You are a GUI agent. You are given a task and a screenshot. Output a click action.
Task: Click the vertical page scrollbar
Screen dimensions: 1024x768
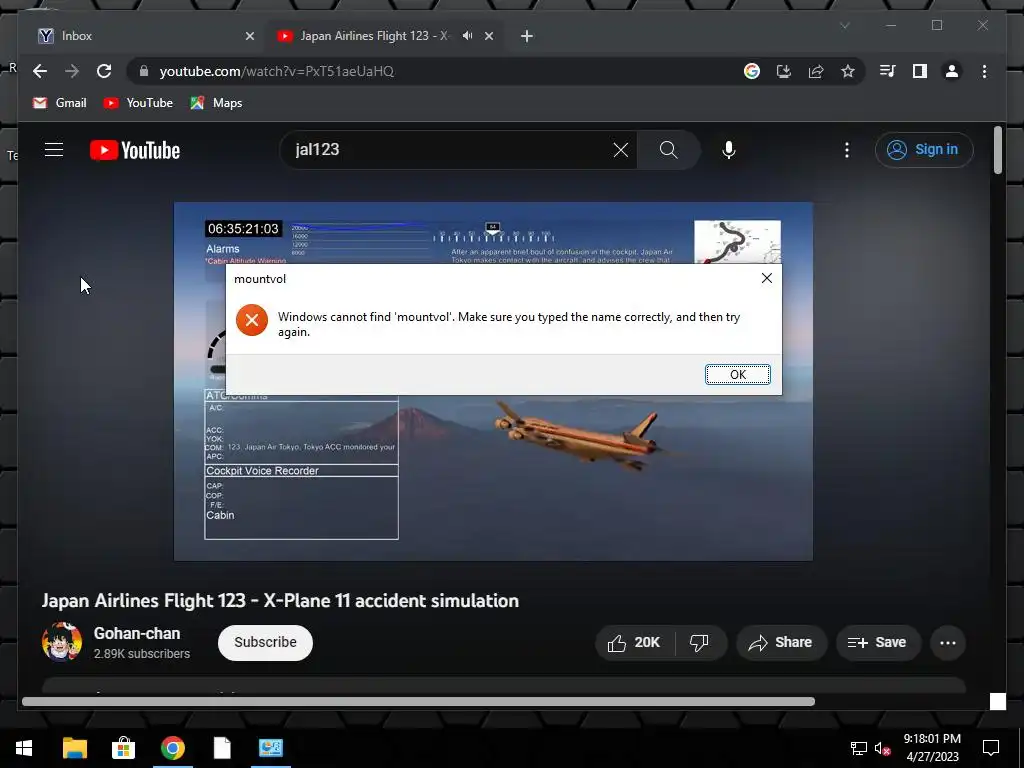click(997, 150)
